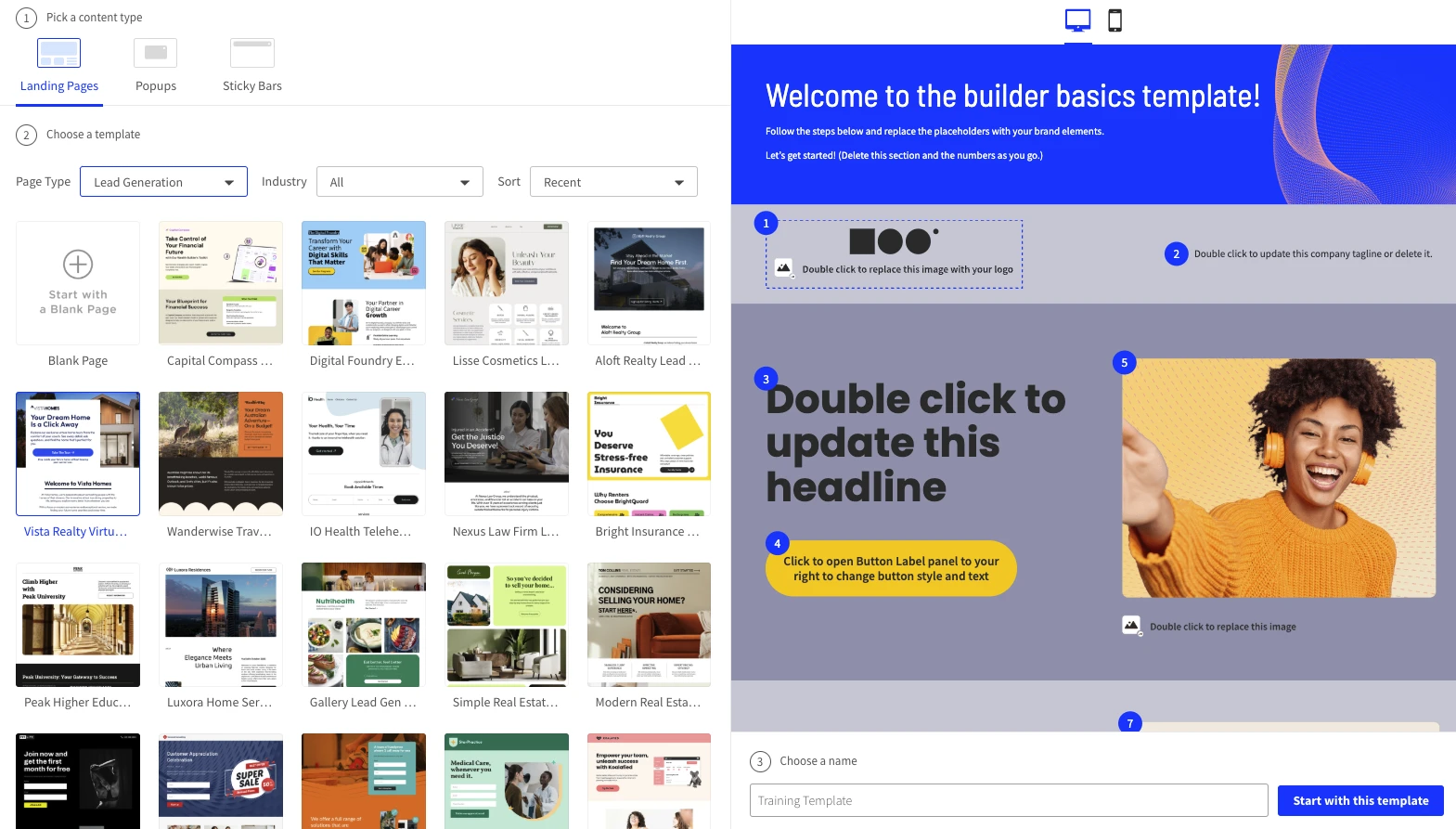
Task: Select the Capital Compass template thumbnail
Action: pos(221,283)
